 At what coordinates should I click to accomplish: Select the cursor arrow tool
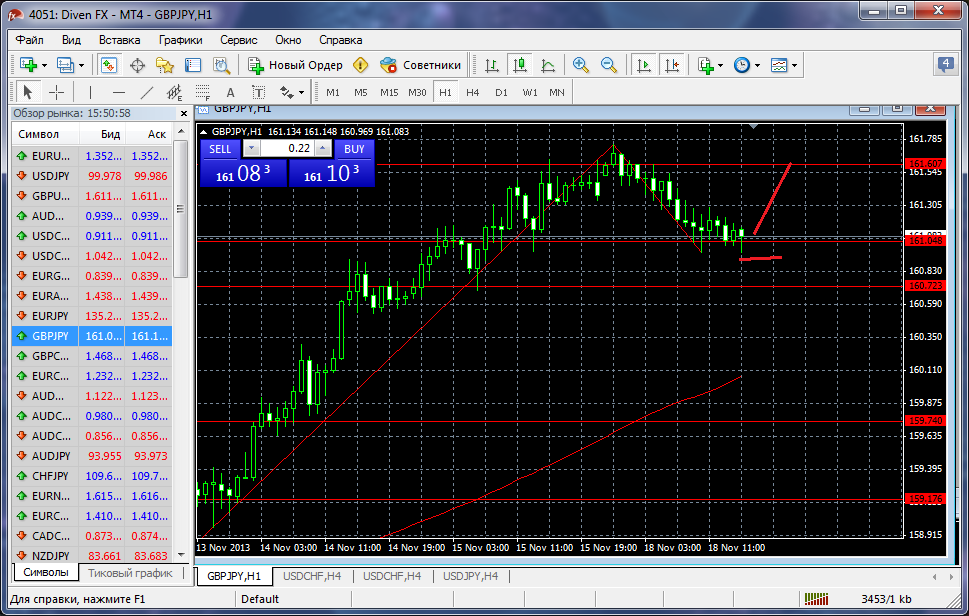pos(27,92)
